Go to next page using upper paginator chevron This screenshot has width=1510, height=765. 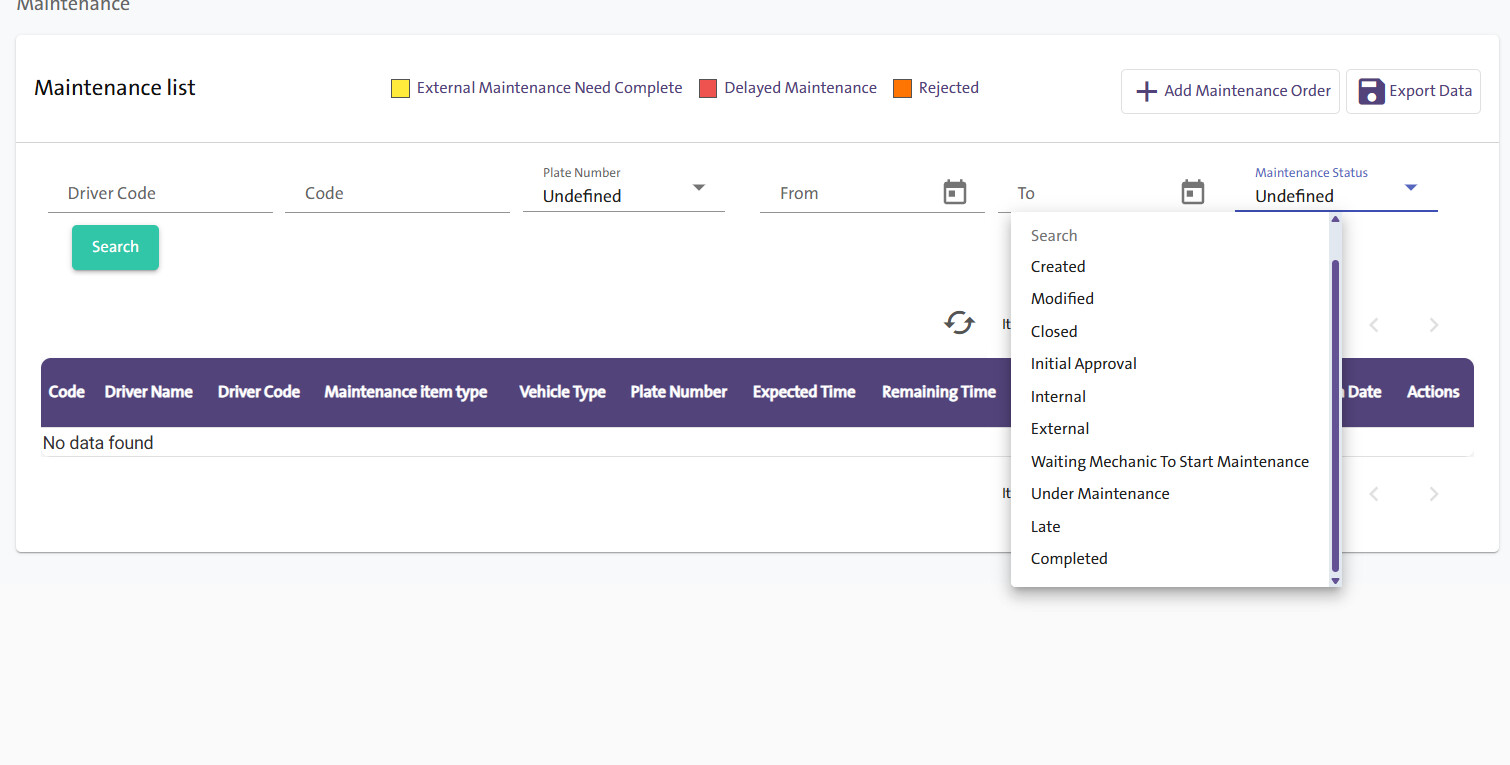(x=1434, y=325)
